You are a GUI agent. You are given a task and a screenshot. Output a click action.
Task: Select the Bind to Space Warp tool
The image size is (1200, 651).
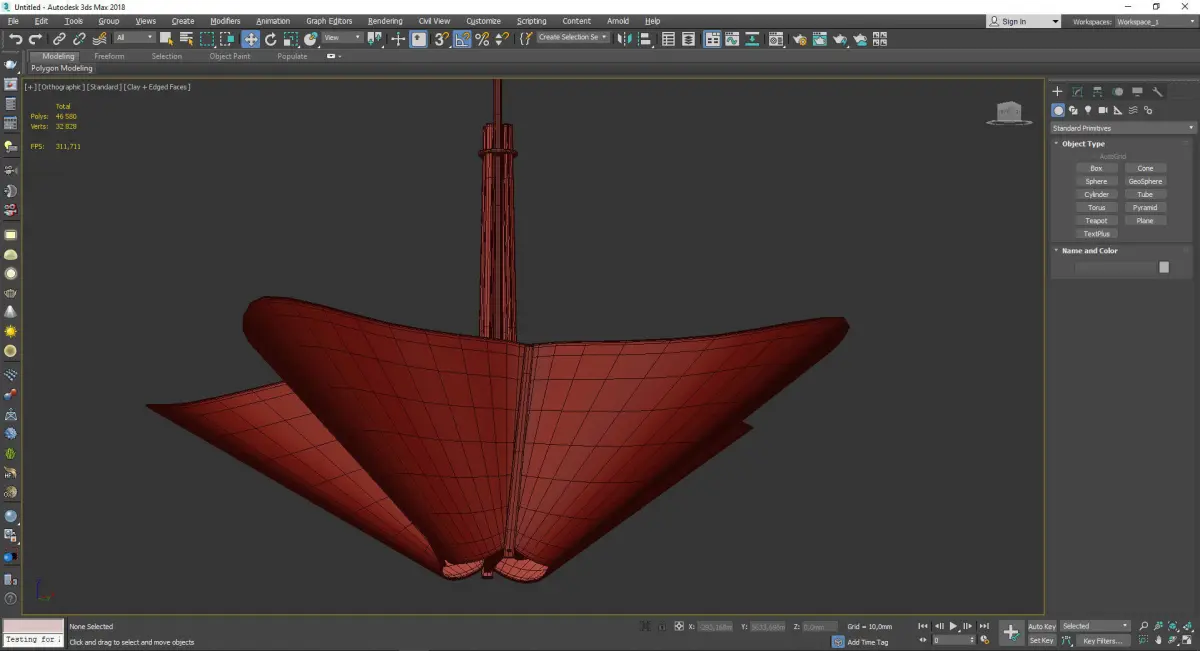(99, 39)
